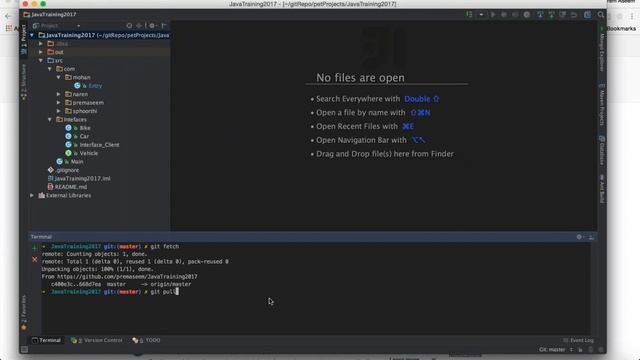Open the Project panel settings gear
Image resolution: width=640 pixels, height=360 pixels.
pos(152,26)
